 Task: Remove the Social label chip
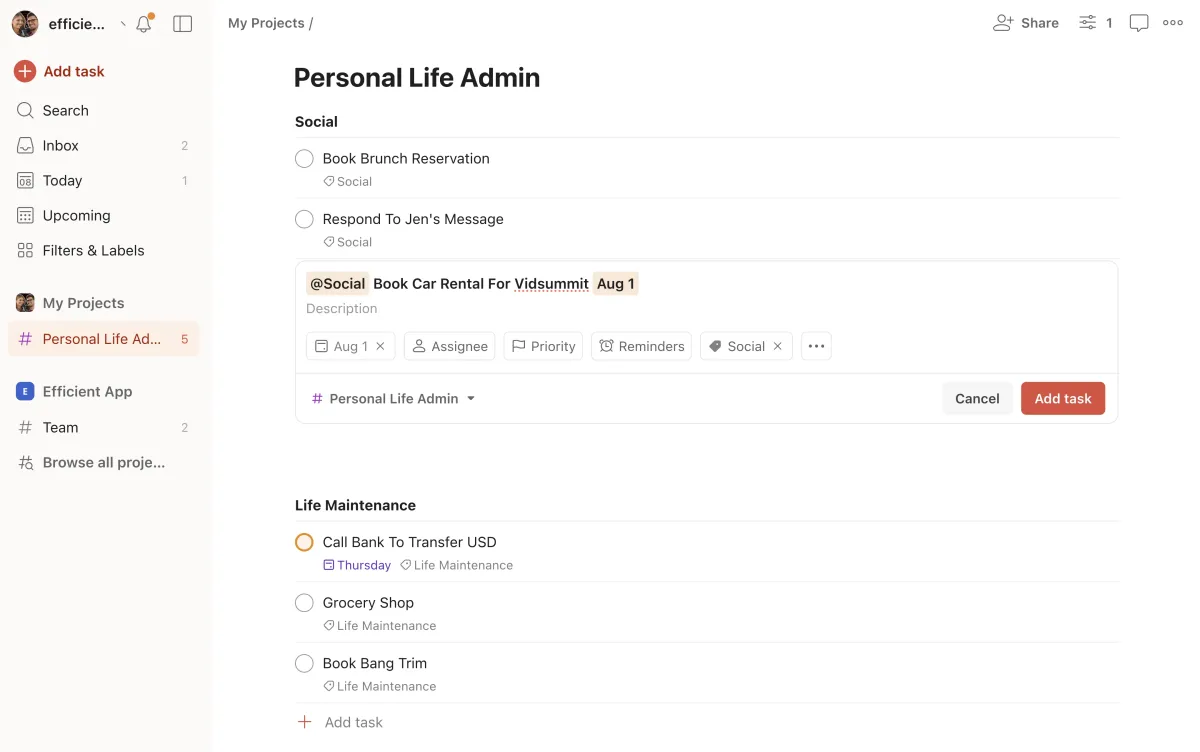(x=777, y=346)
